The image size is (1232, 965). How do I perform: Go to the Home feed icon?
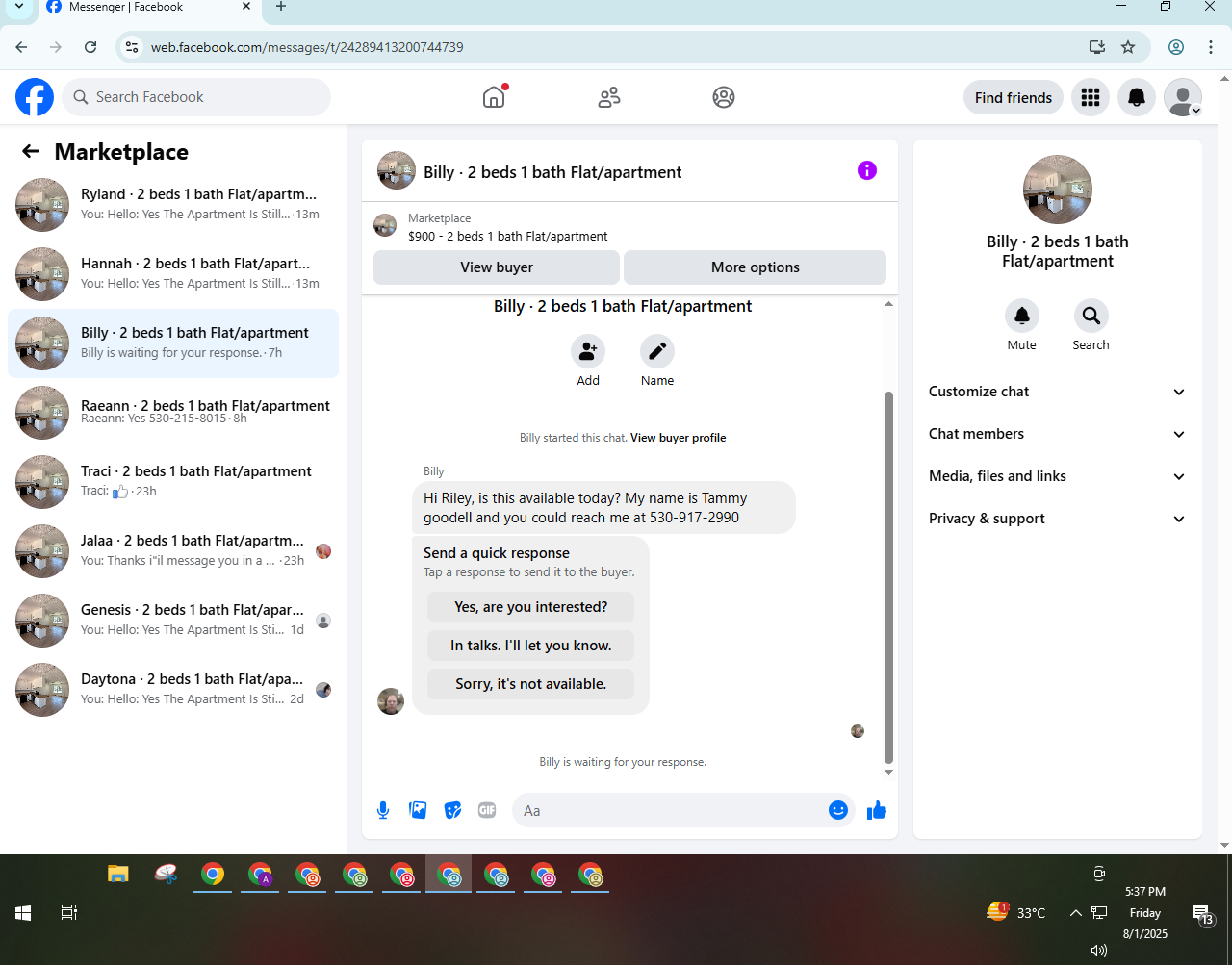494,96
